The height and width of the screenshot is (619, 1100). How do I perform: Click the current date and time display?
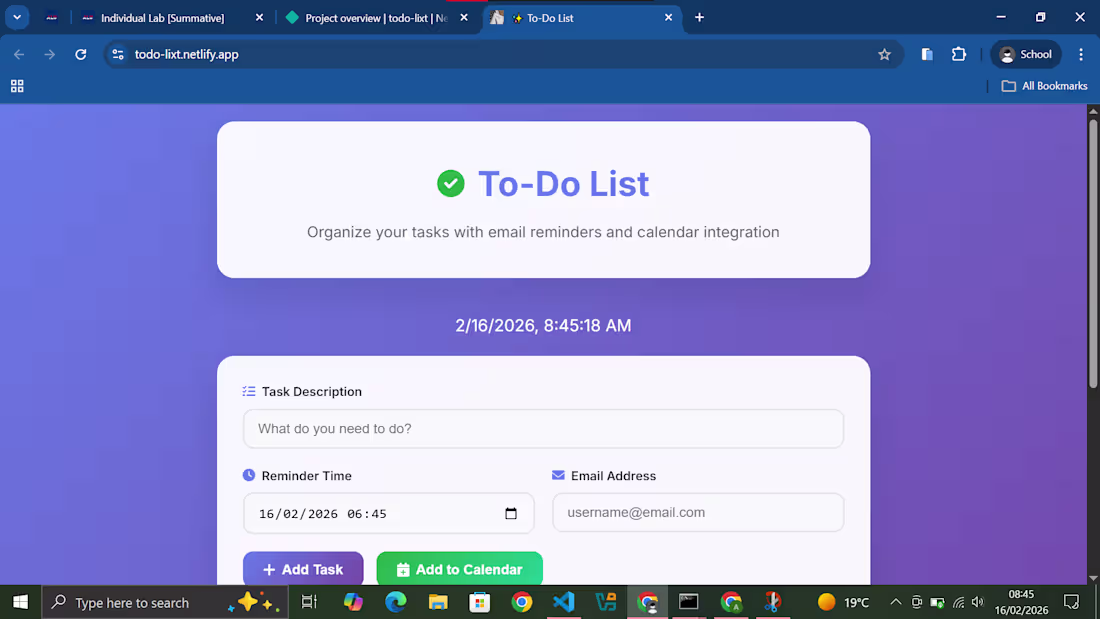[543, 326]
